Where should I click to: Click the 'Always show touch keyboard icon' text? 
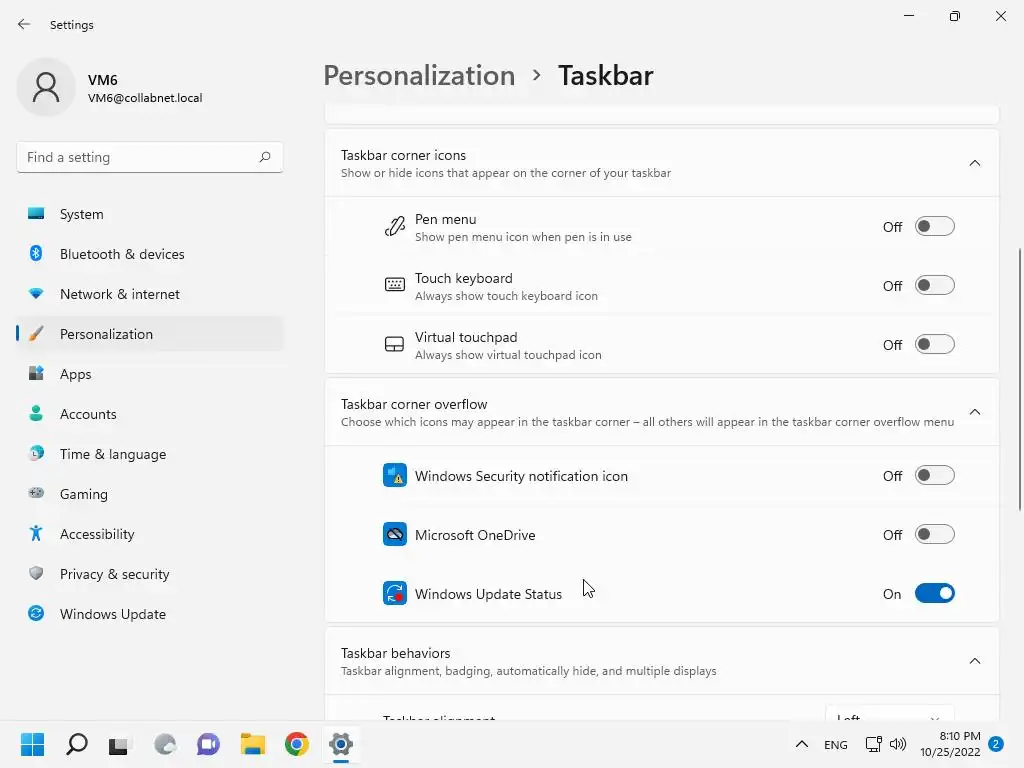pyautogui.click(x=506, y=296)
